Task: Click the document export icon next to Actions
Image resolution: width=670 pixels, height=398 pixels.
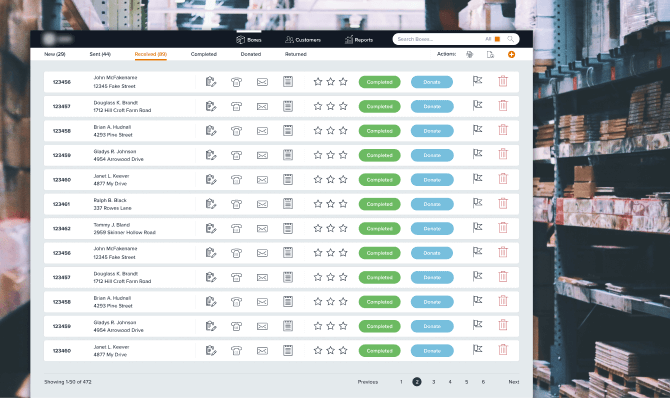Action: pos(491,54)
